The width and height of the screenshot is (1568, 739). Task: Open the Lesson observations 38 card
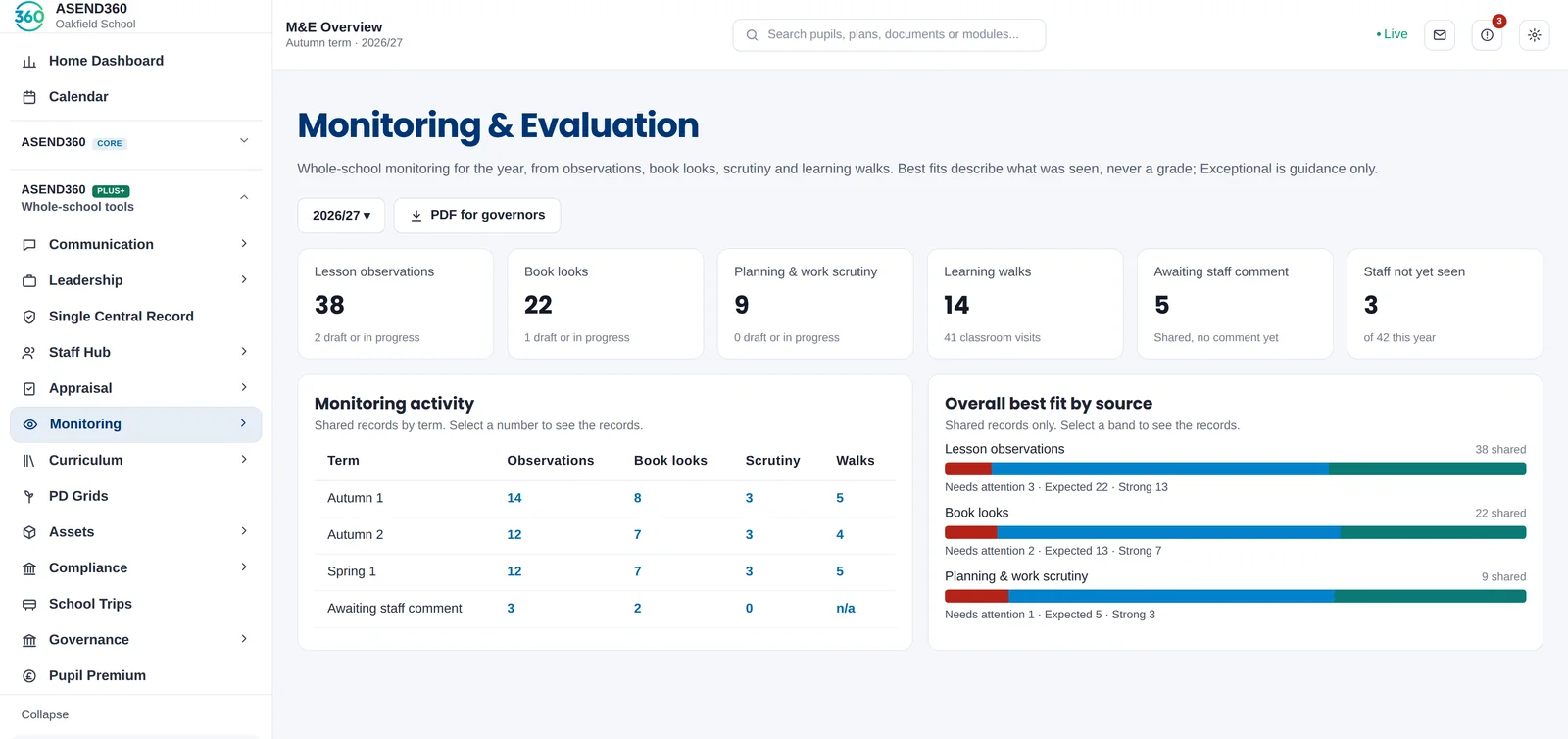click(395, 304)
